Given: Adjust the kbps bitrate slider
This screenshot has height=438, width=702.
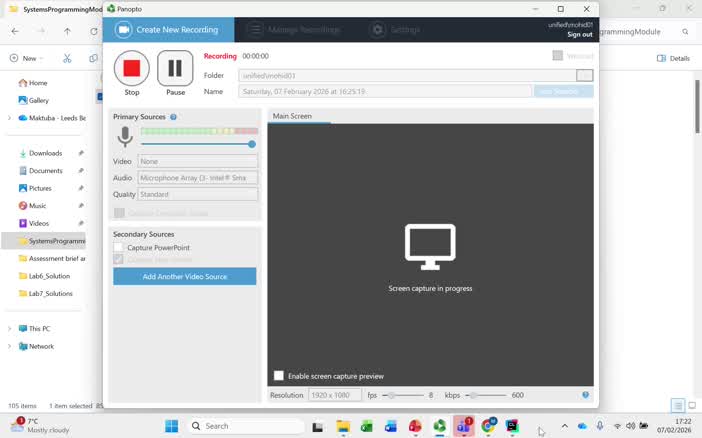Looking at the screenshot, I should tap(472, 395).
